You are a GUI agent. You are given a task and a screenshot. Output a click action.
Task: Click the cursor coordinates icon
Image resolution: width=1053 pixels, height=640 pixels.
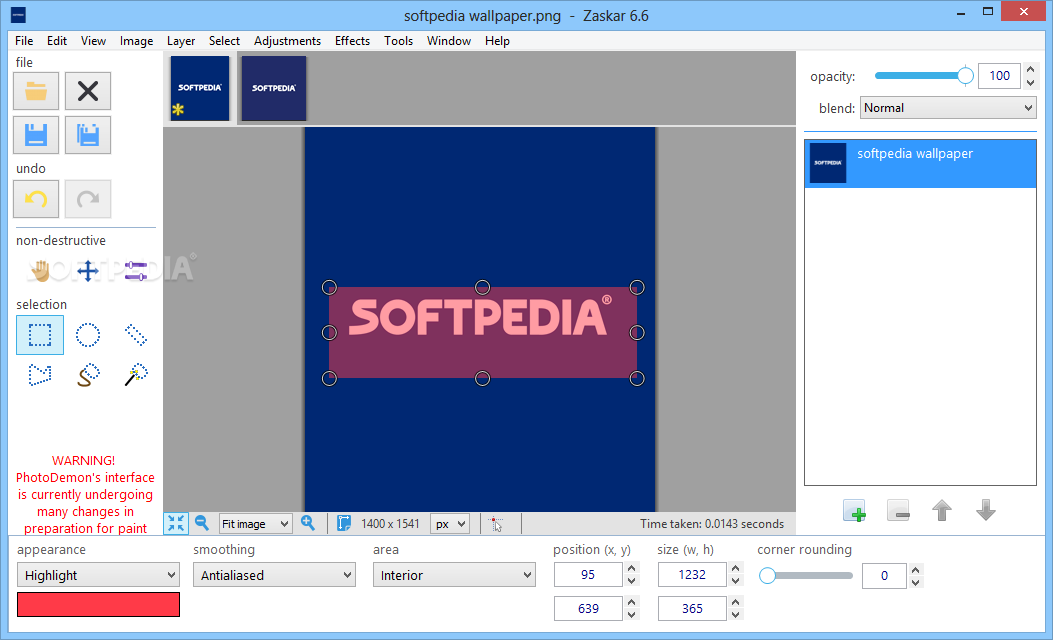pyautogui.click(x=496, y=524)
